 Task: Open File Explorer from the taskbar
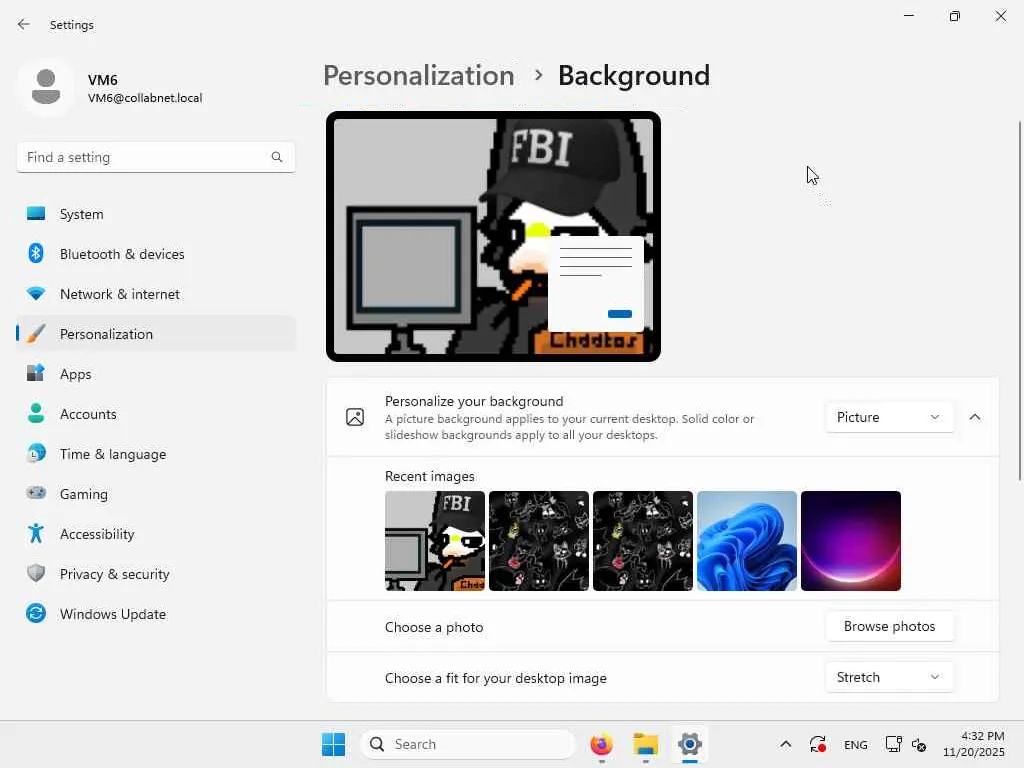pos(645,744)
